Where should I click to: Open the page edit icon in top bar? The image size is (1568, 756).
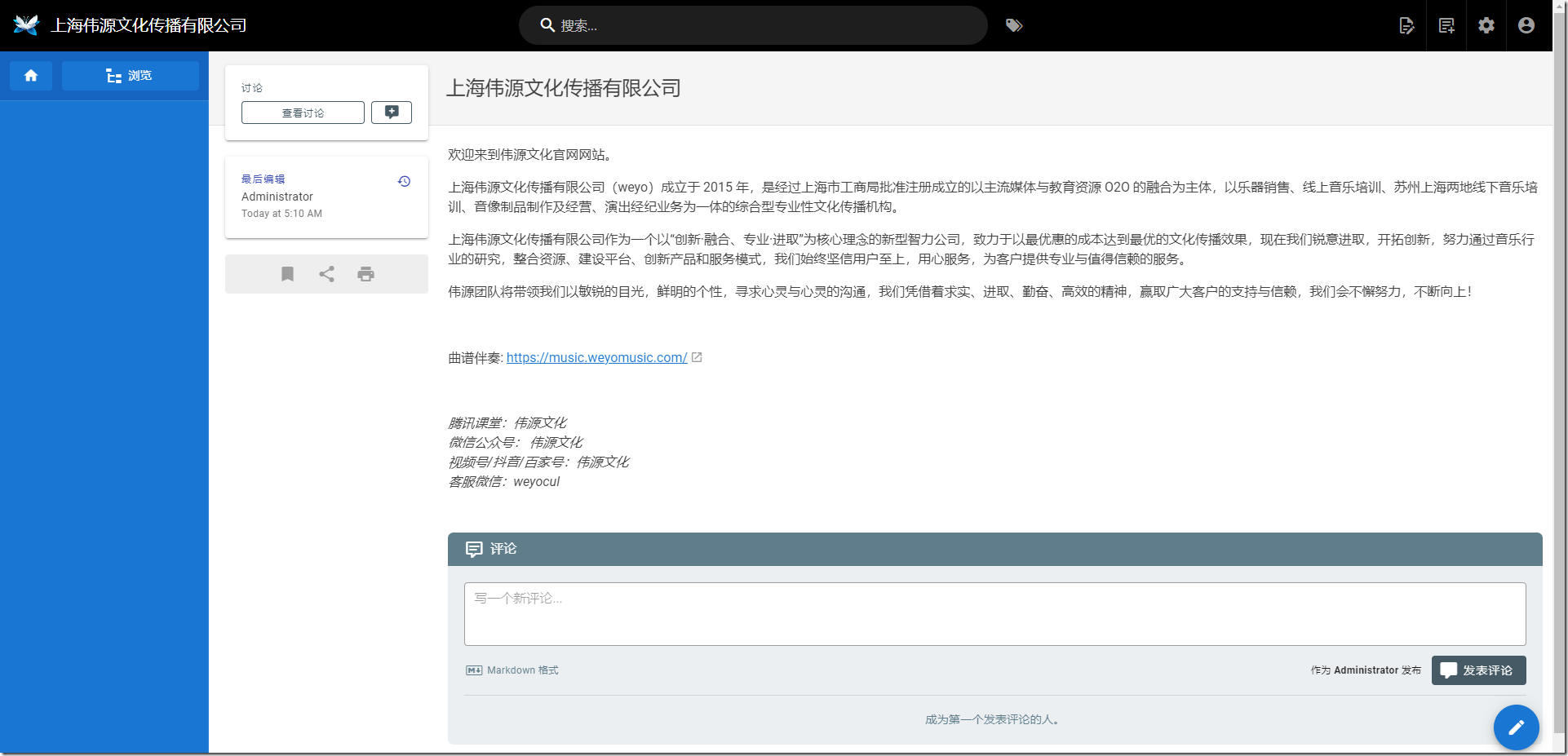pyautogui.click(x=1406, y=25)
